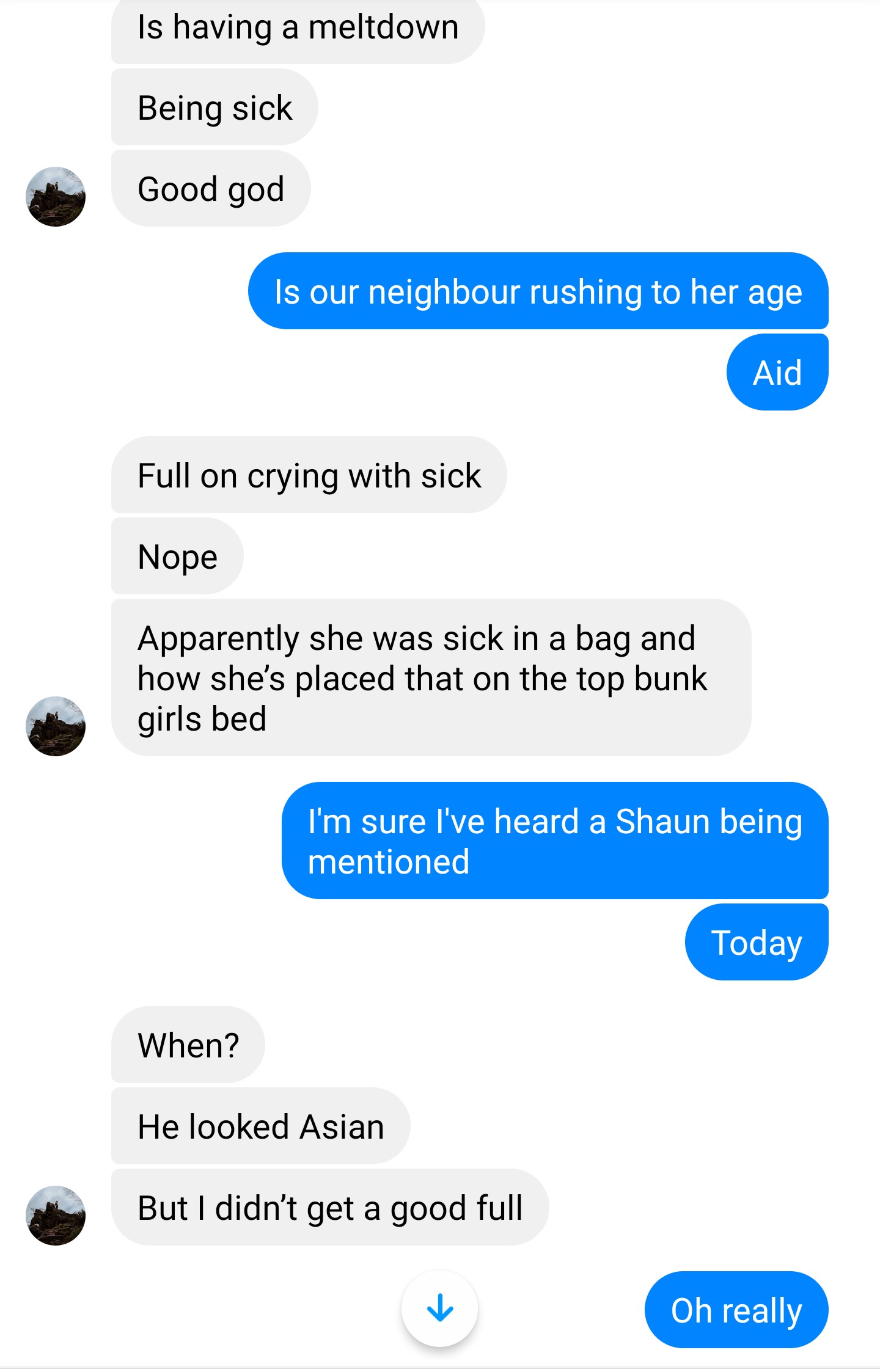This screenshot has height=1372, width=880.
Task: Tap the 'Good god' message bubble
Action: (x=211, y=188)
